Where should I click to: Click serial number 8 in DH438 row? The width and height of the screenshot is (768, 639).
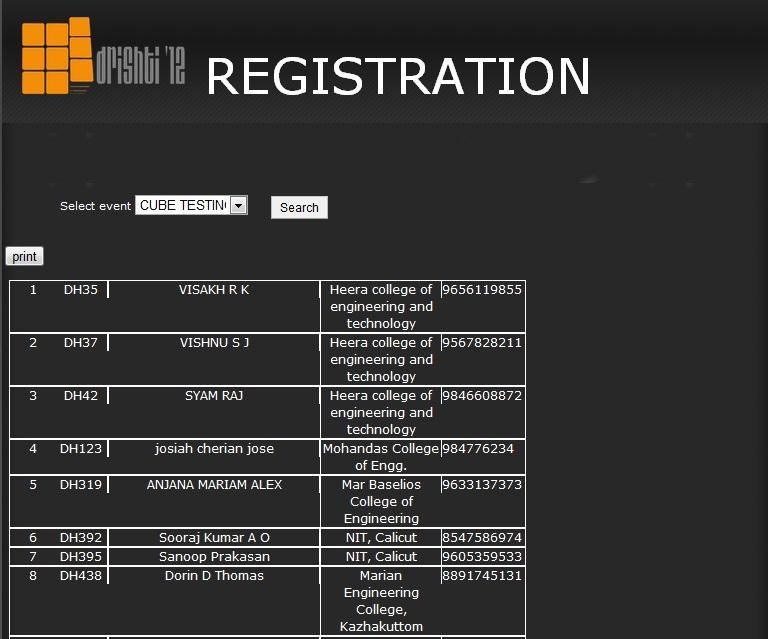(x=33, y=575)
